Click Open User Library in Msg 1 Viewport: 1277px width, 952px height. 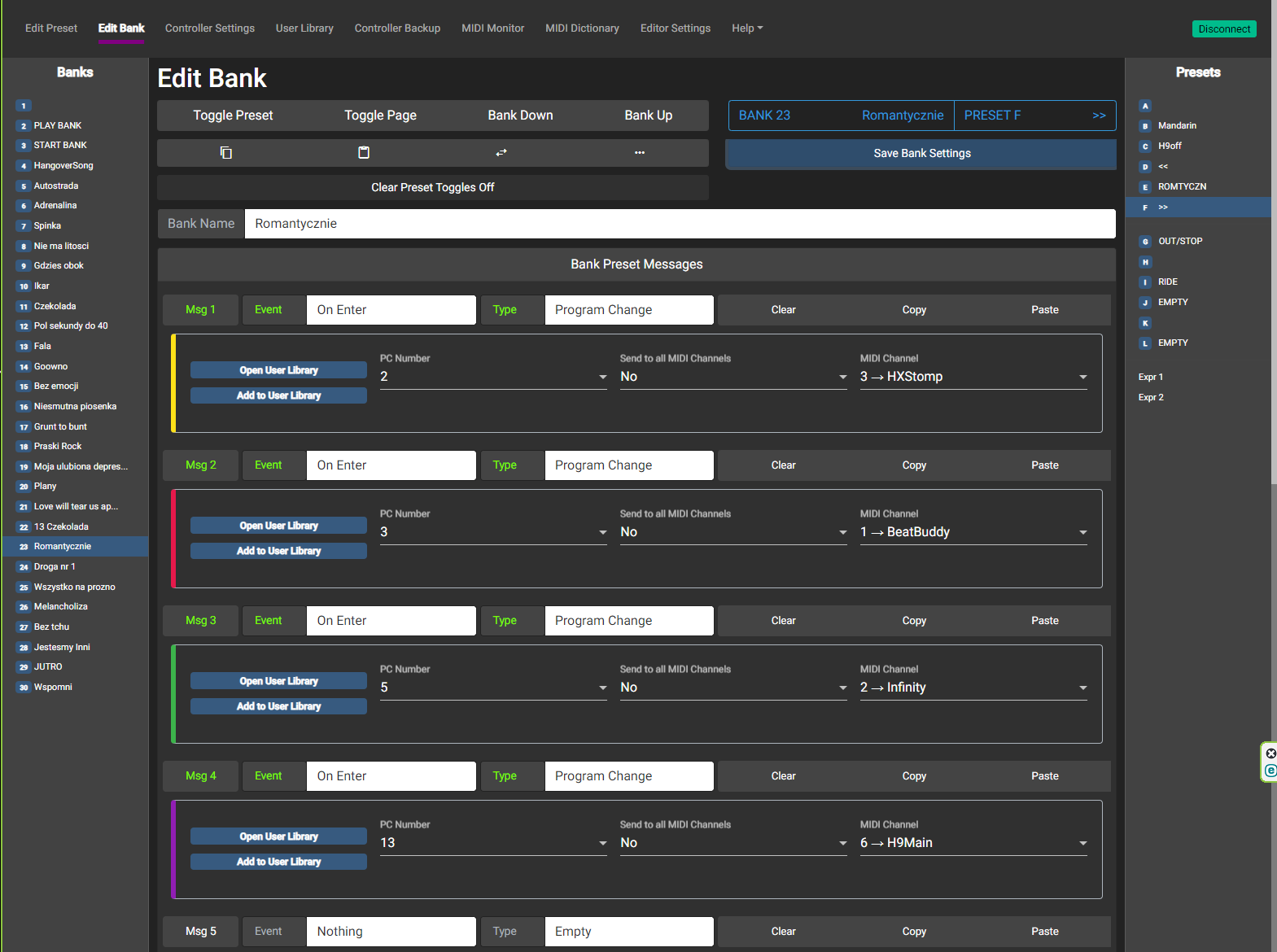pos(278,370)
